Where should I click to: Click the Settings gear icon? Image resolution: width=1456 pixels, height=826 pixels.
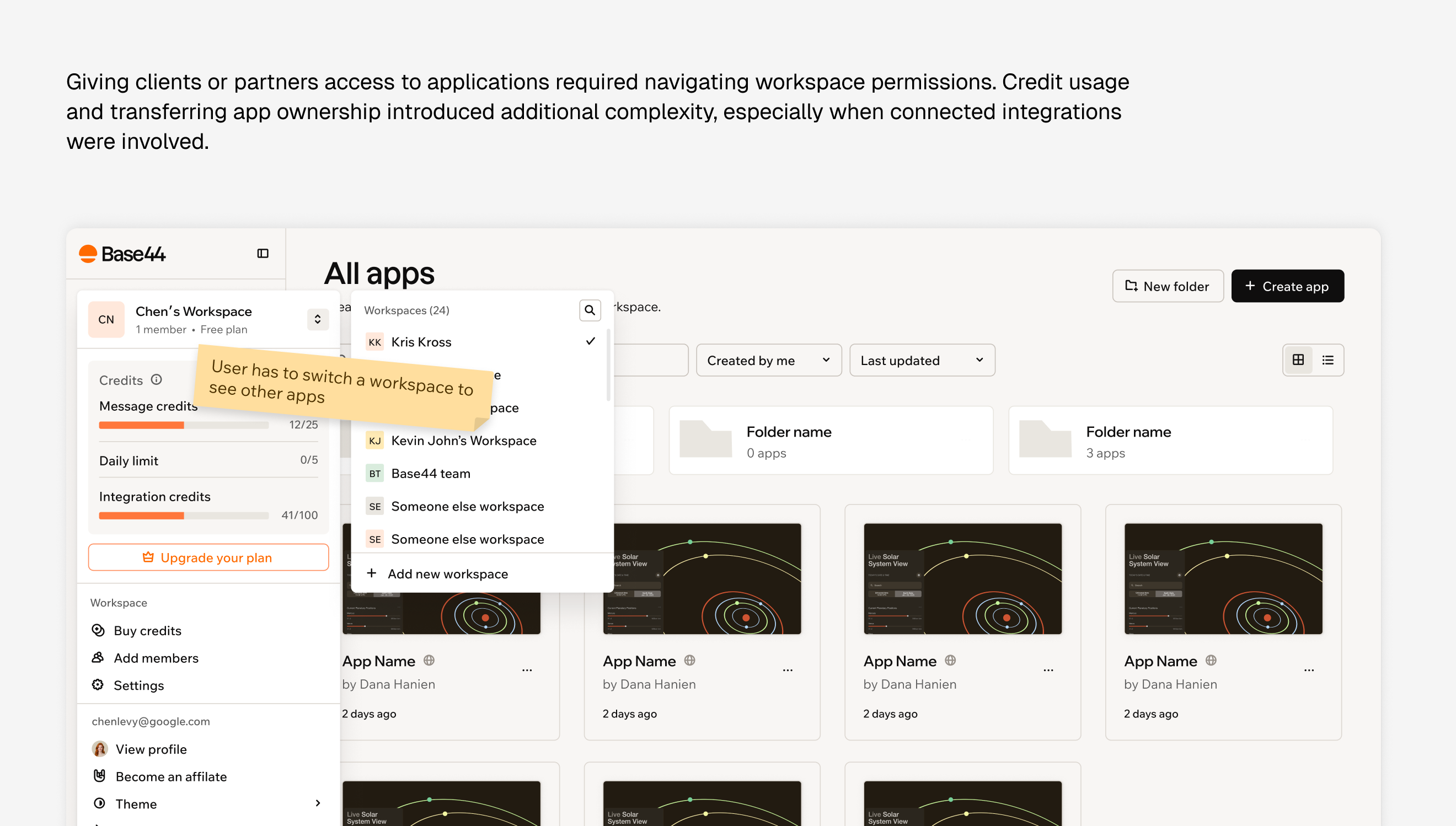pyautogui.click(x=98, y=685)
